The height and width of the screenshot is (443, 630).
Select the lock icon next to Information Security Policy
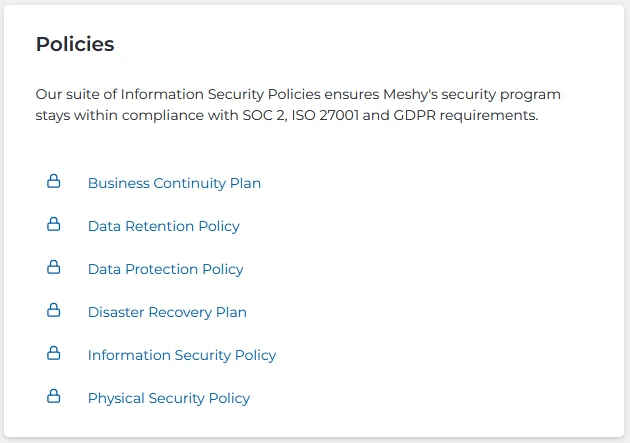(54, 354)
